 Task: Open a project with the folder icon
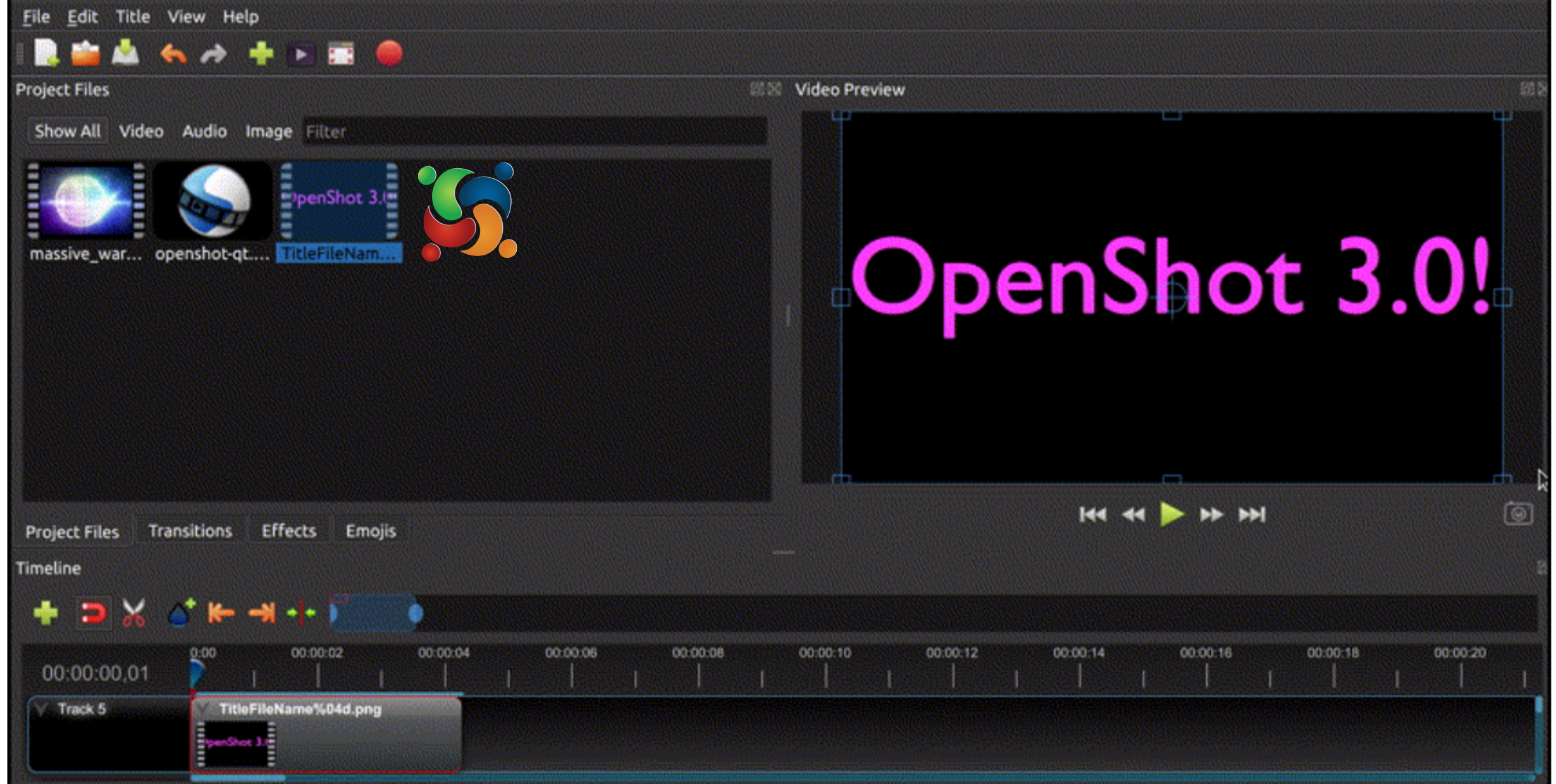[85, 54]
